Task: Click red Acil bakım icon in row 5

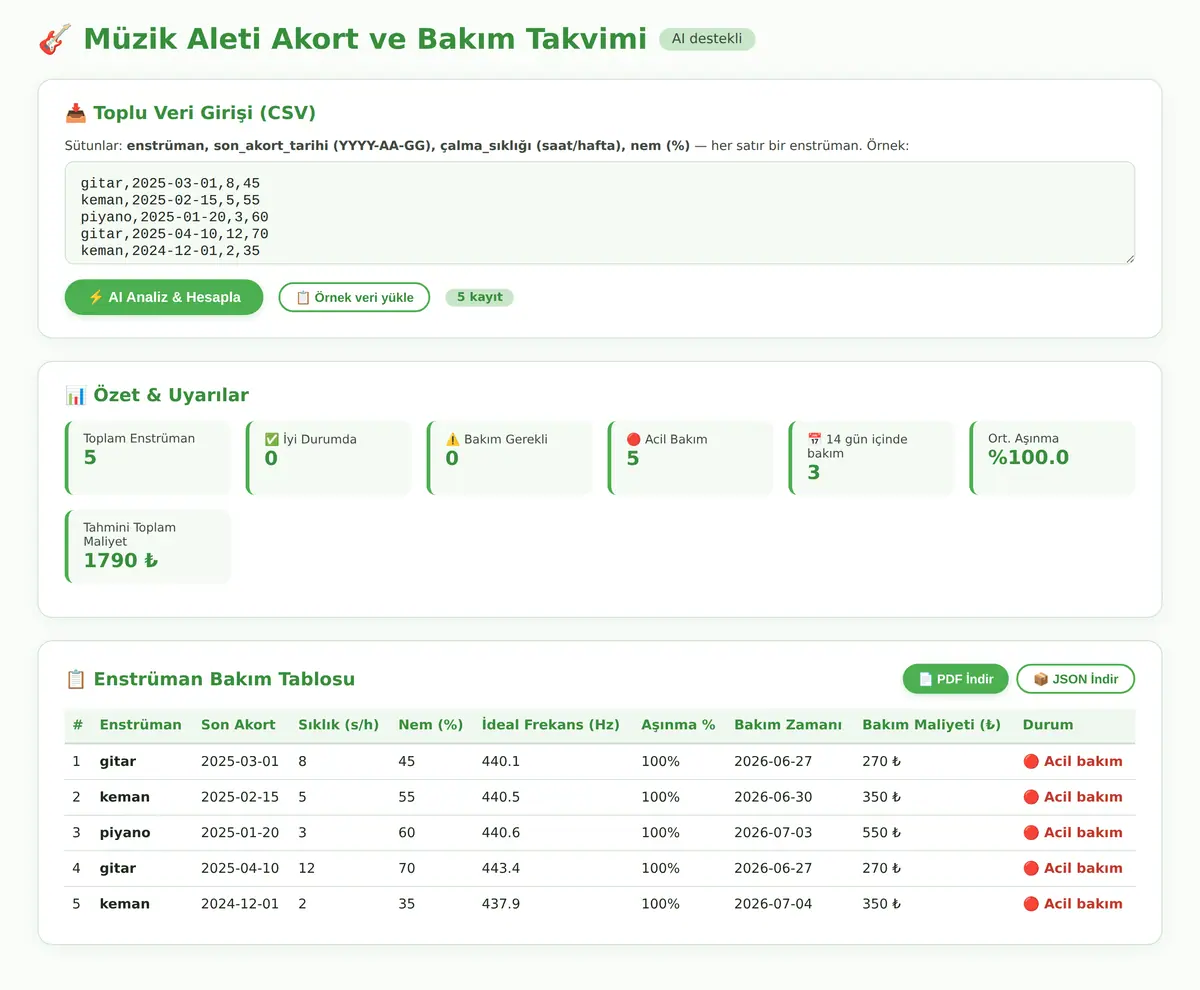Action: pos(1031,904)
